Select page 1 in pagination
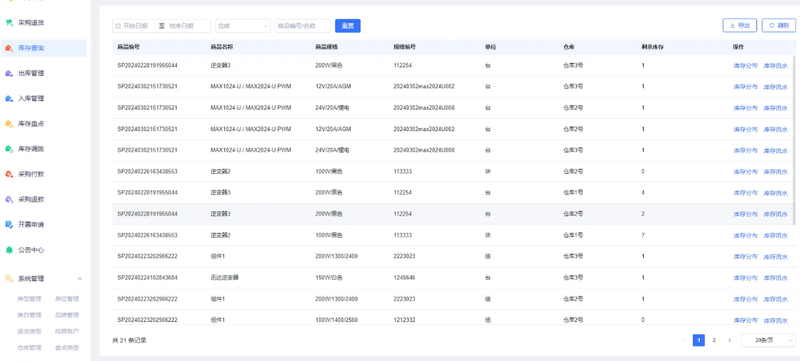The width and height of the screenshot is (800, 361). [x=698, y=340]
